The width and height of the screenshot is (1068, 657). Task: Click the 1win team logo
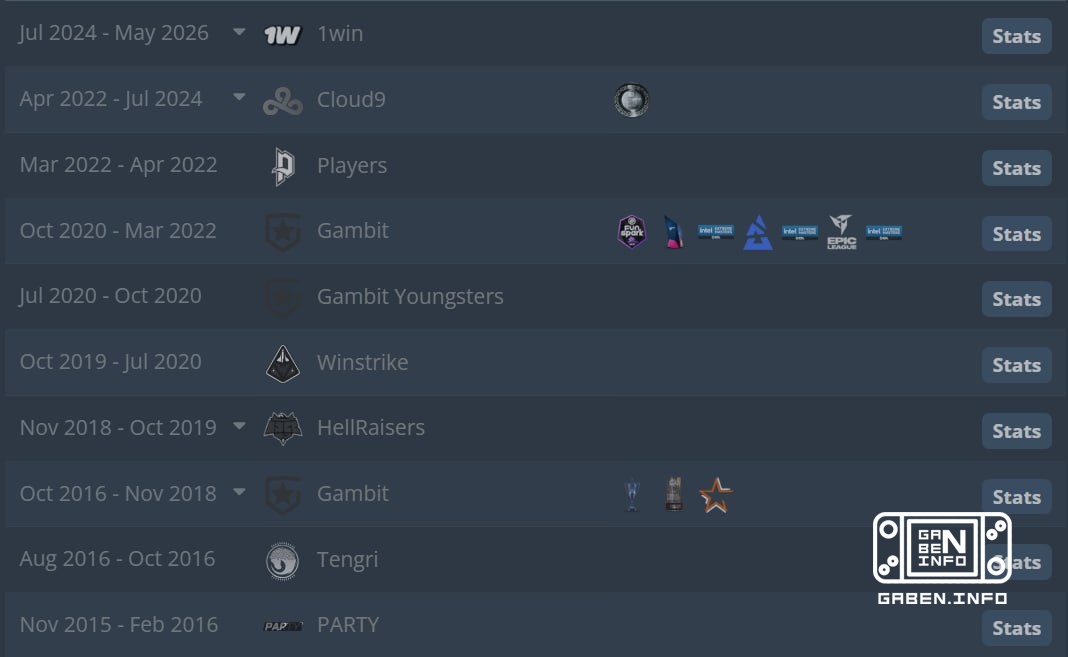click(282, 35)
